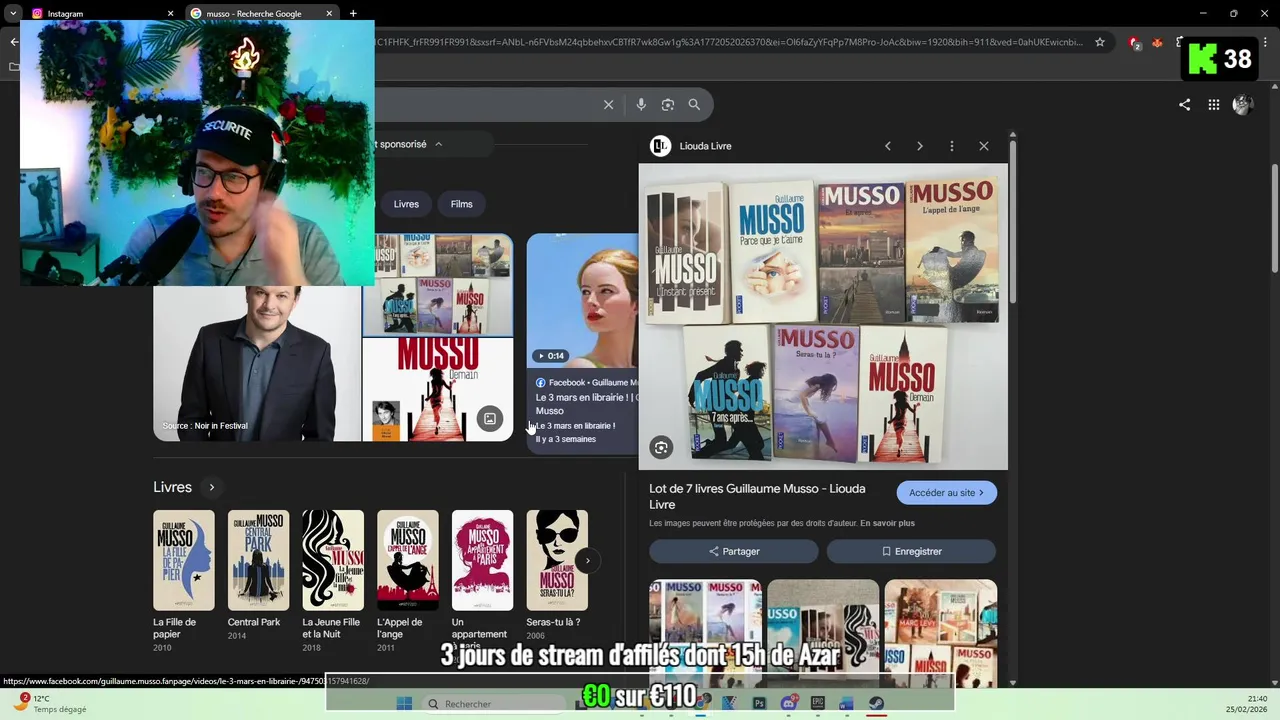Screen dimensions: 1280x720
Task: Select the musso Recherche Google tab
Action: coord(260,14)
